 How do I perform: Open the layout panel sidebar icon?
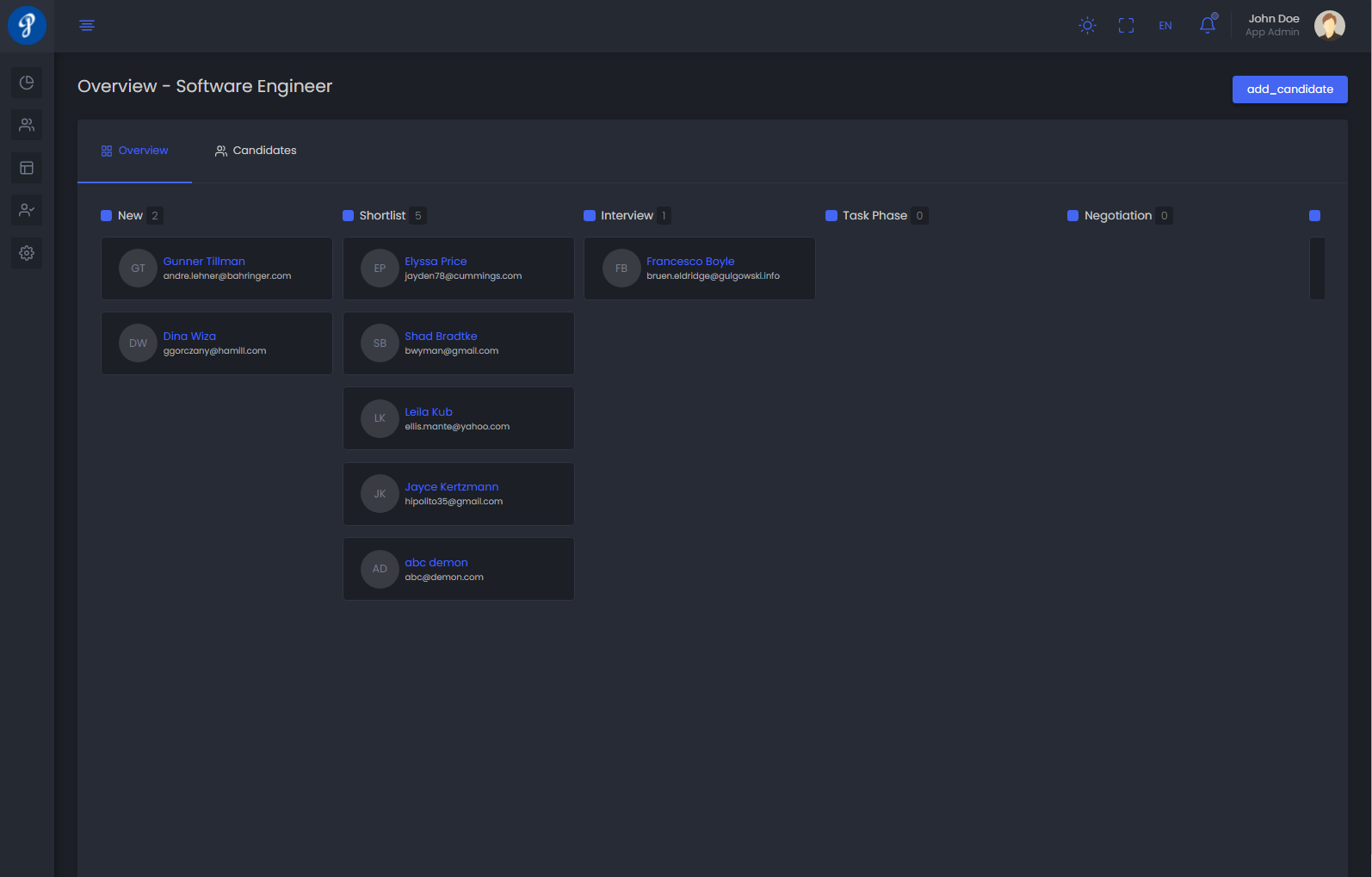click(x=27, y=168)
